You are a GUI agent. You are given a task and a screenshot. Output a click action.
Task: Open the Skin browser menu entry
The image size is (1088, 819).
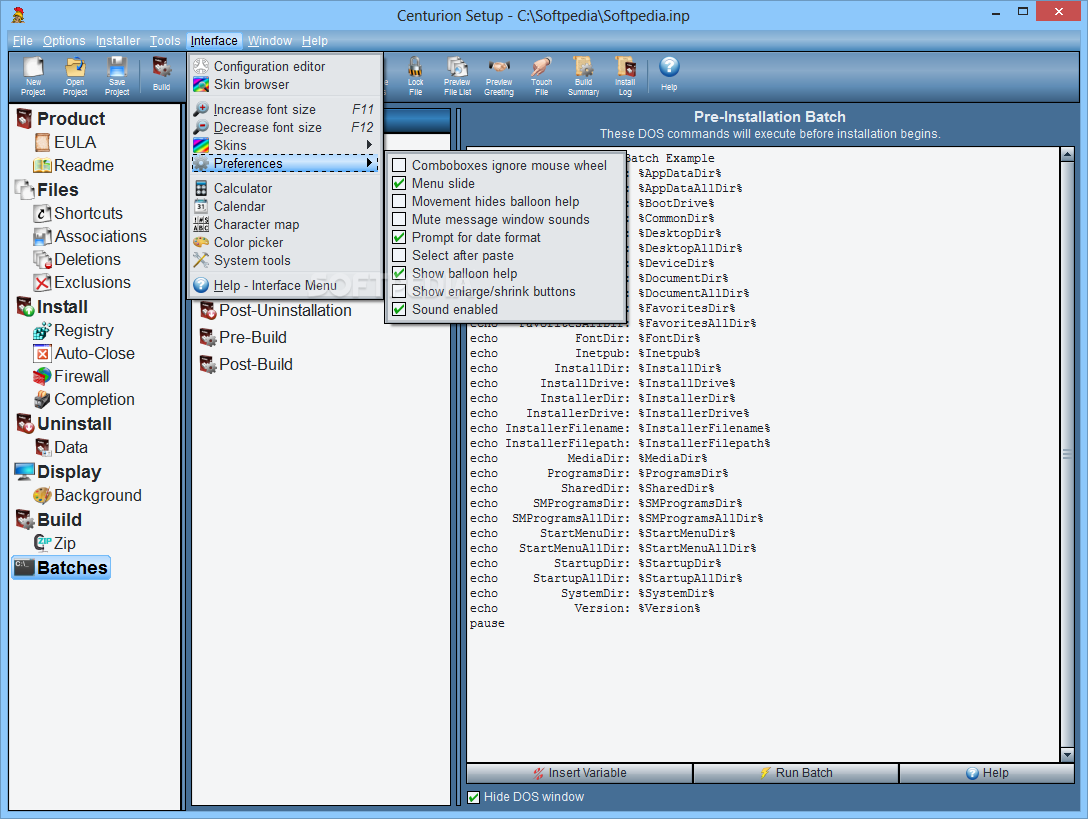(x=286, y=84)
